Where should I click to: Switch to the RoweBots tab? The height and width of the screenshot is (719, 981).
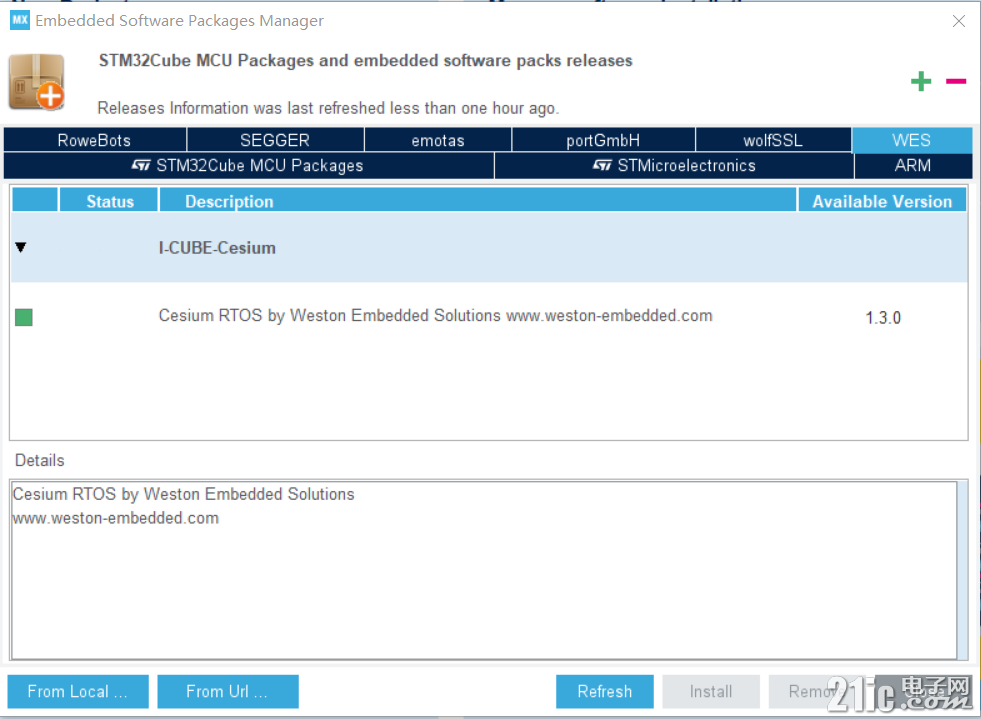click(94, 140)
